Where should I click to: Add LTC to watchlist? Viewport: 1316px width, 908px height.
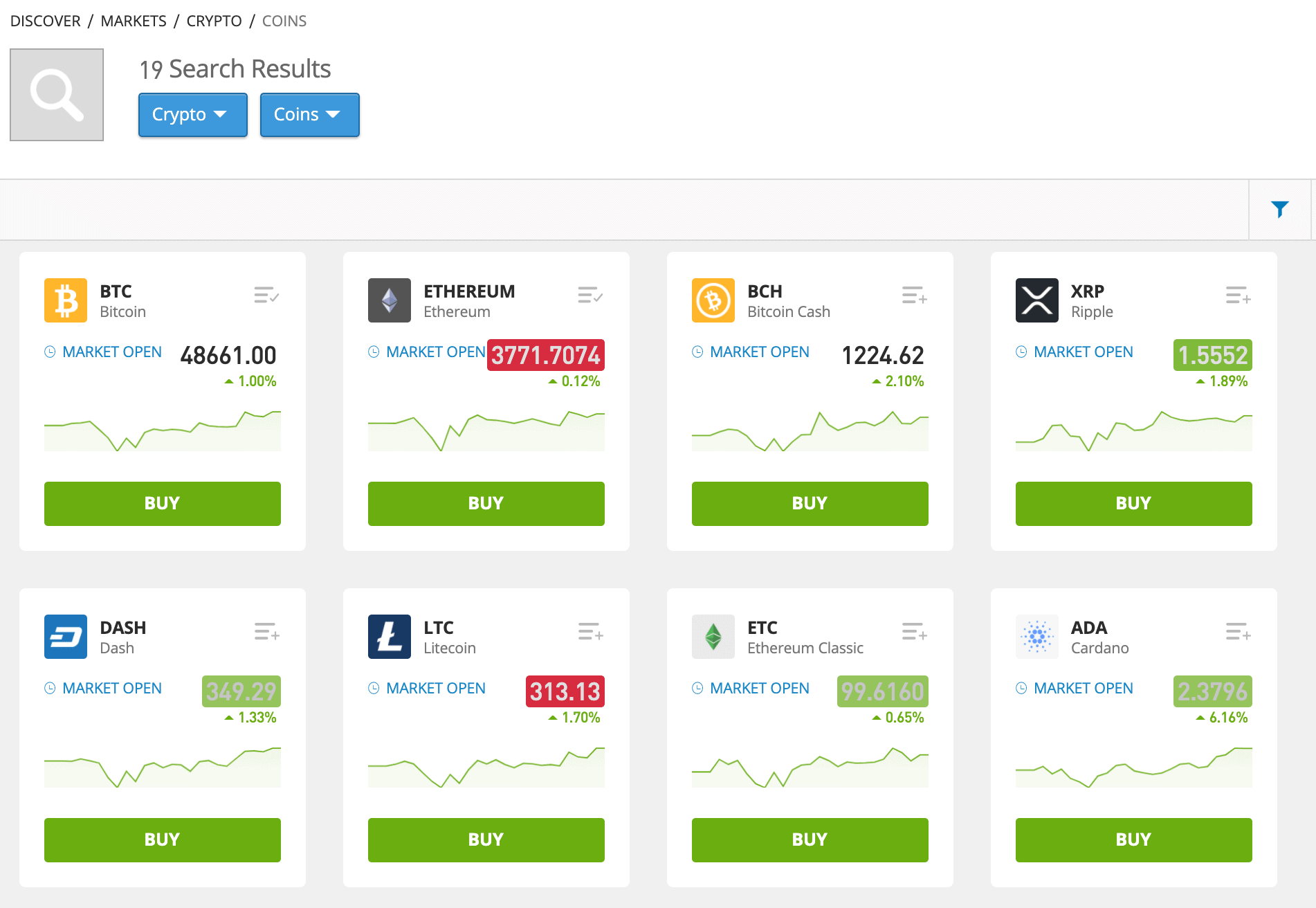590,632
